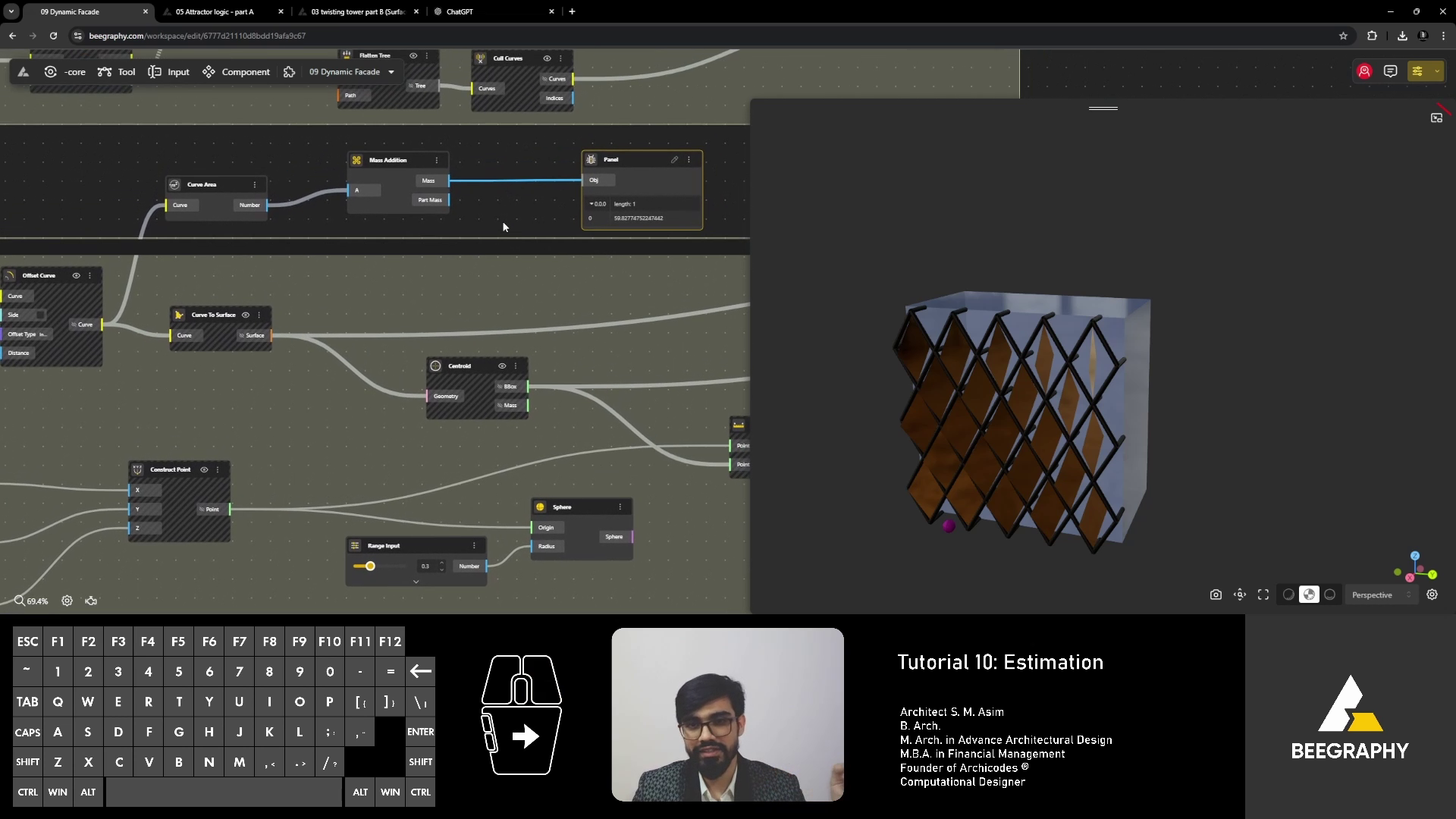Open the Offset Curve node three-dot menu

click(x=89, y=275)
